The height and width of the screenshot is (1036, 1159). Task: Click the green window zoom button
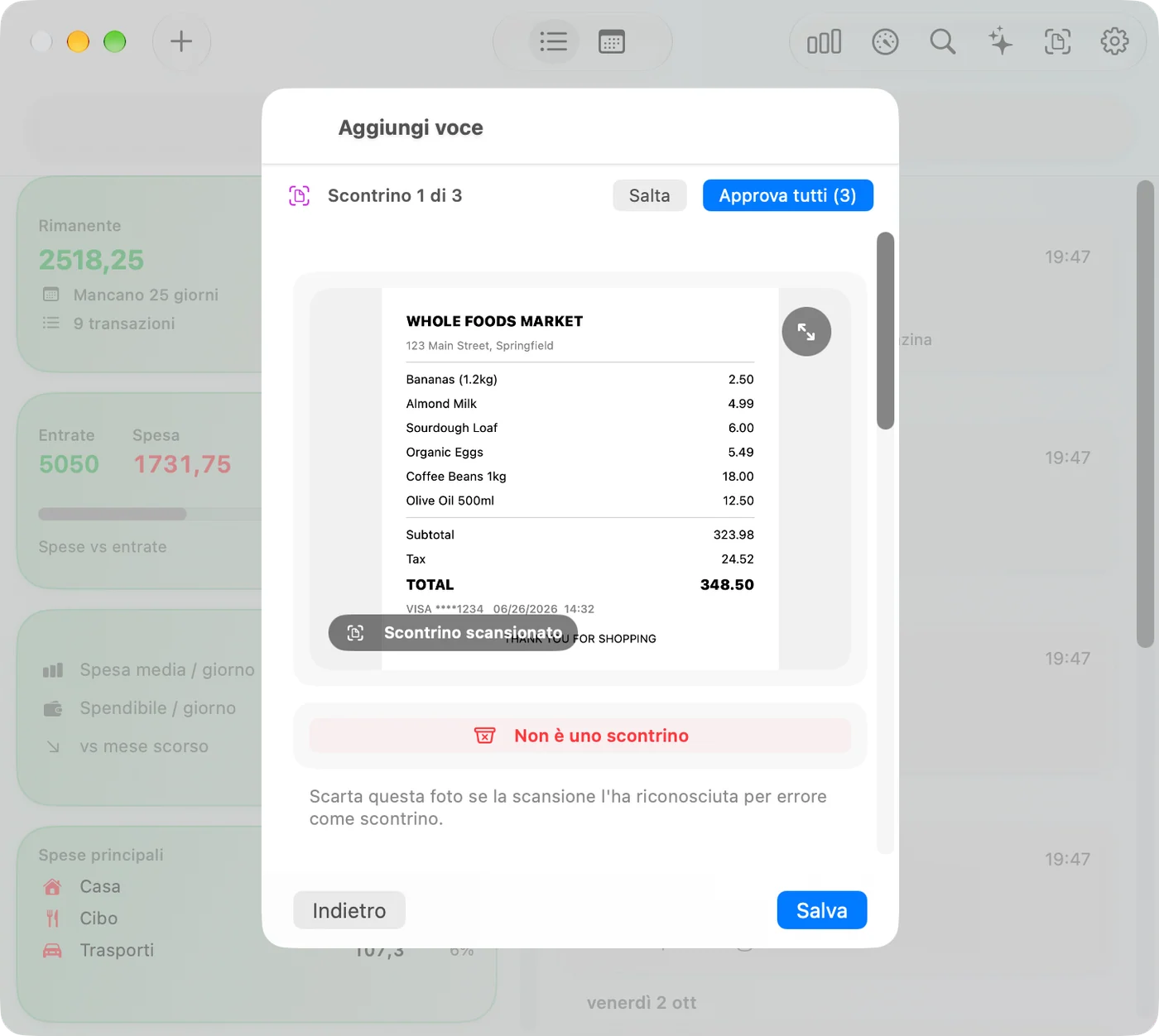click(115, 41)
